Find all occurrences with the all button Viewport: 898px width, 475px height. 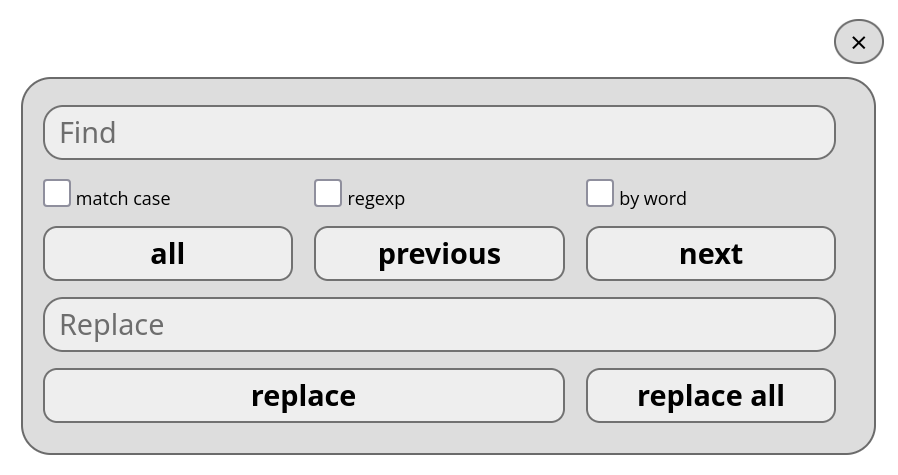(168, 254)
